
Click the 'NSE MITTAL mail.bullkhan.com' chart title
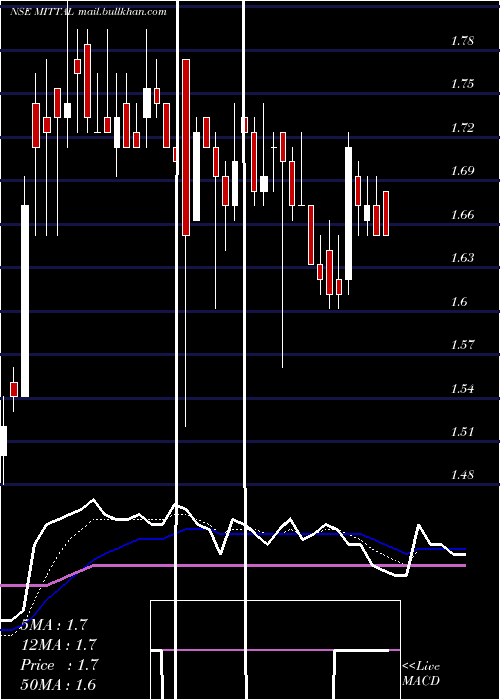(x=88, y=12)
